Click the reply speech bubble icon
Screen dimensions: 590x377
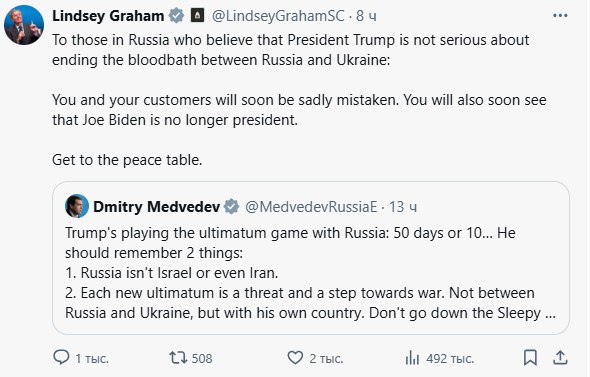(61, 357)
